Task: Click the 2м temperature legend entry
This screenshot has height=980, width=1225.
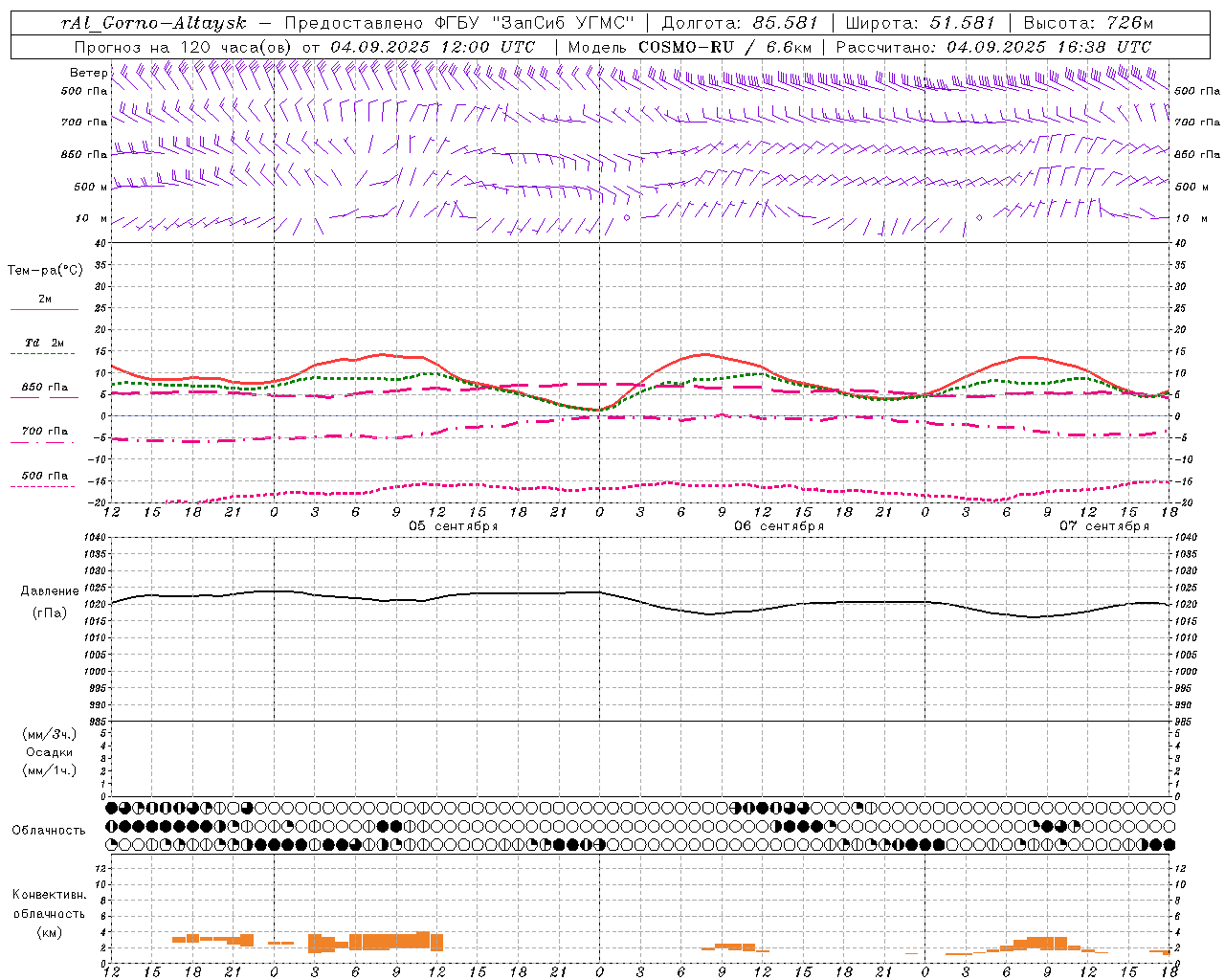Action: click(x=45, y=300)
